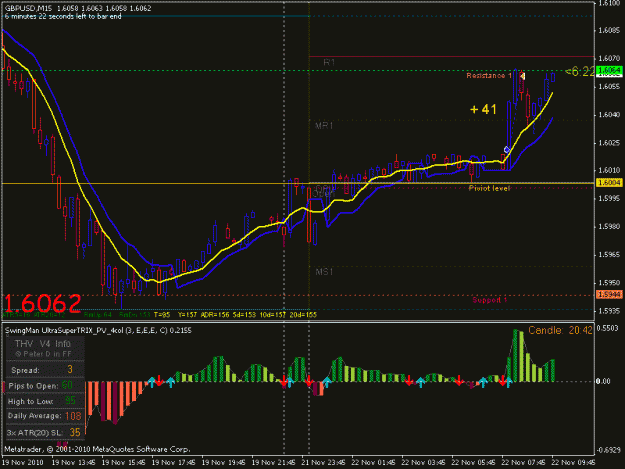625x469 pixels.
Task: Select the 'Piviot level' label
Action: point(489,188)
